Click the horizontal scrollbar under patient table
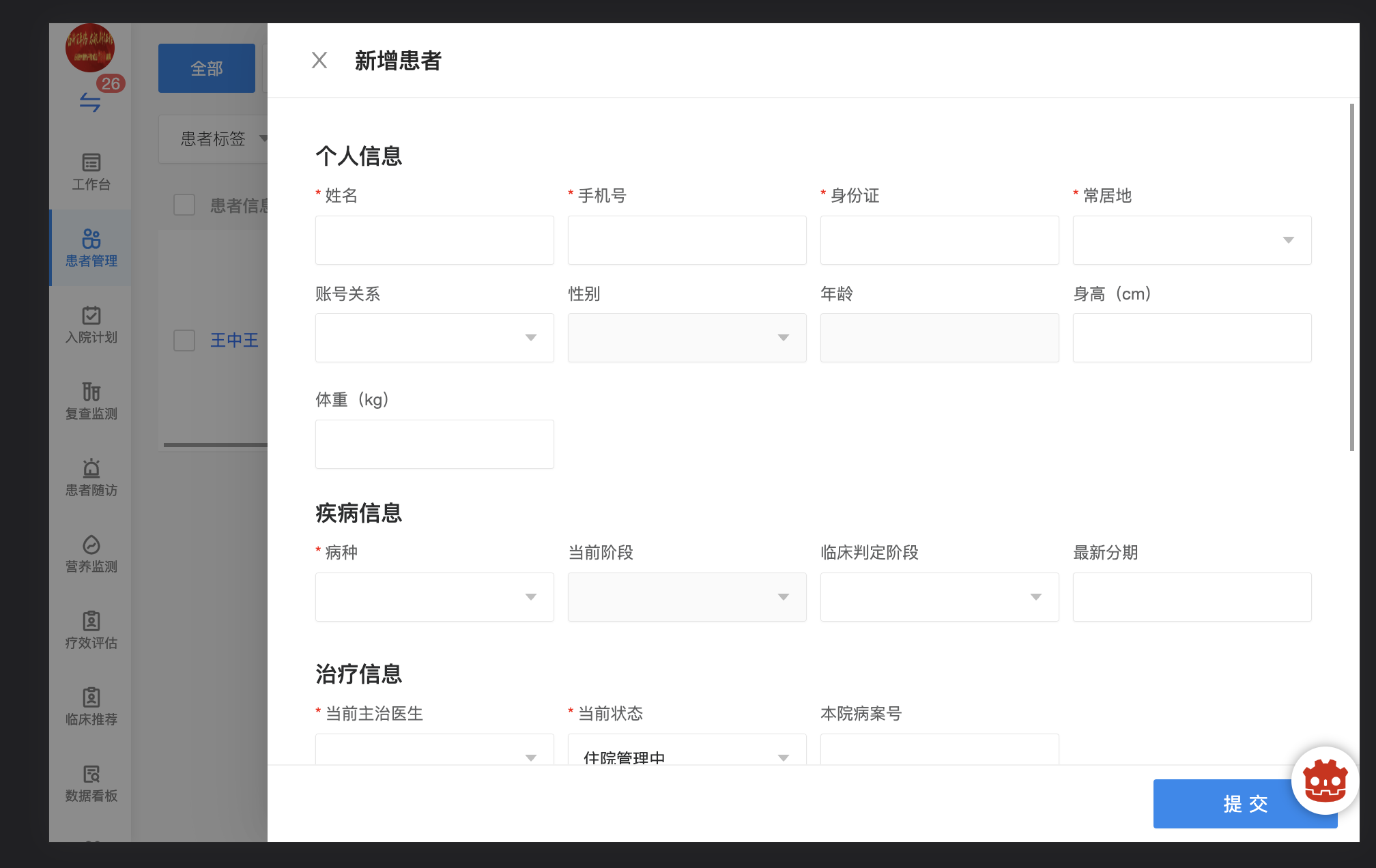 coord(216,445)
